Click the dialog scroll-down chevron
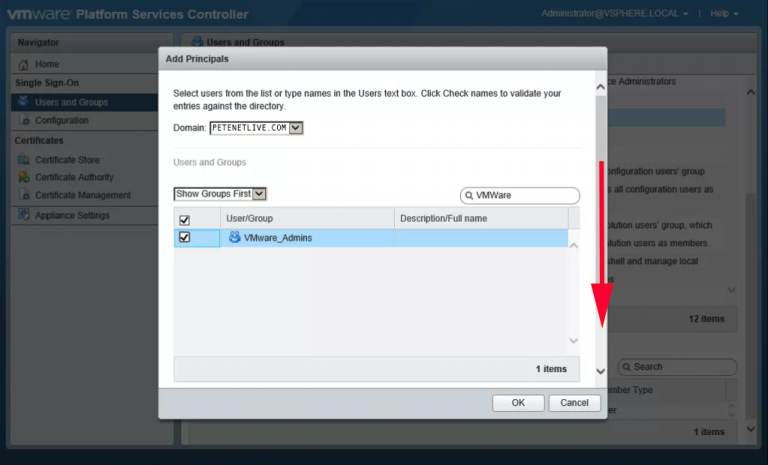Screen dimensions: 768x465 600,371
